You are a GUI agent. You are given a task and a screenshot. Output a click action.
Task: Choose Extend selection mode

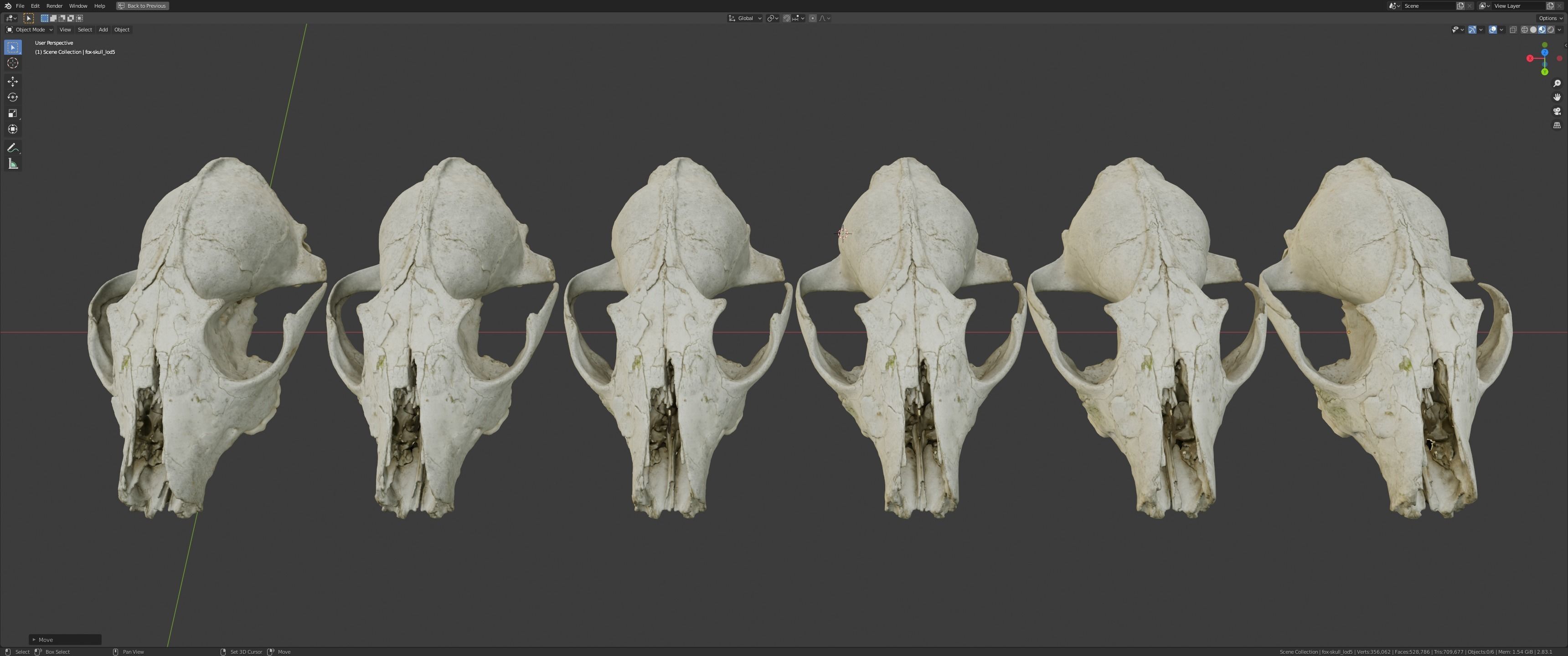53,18
